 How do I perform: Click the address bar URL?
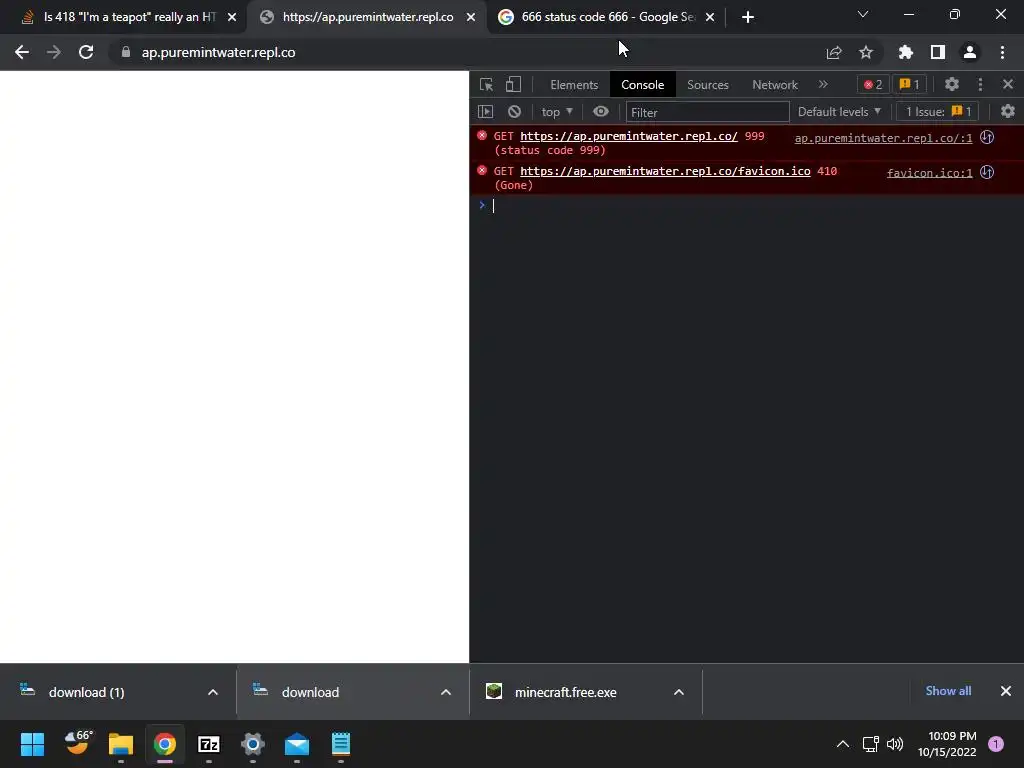click(218, 52)
